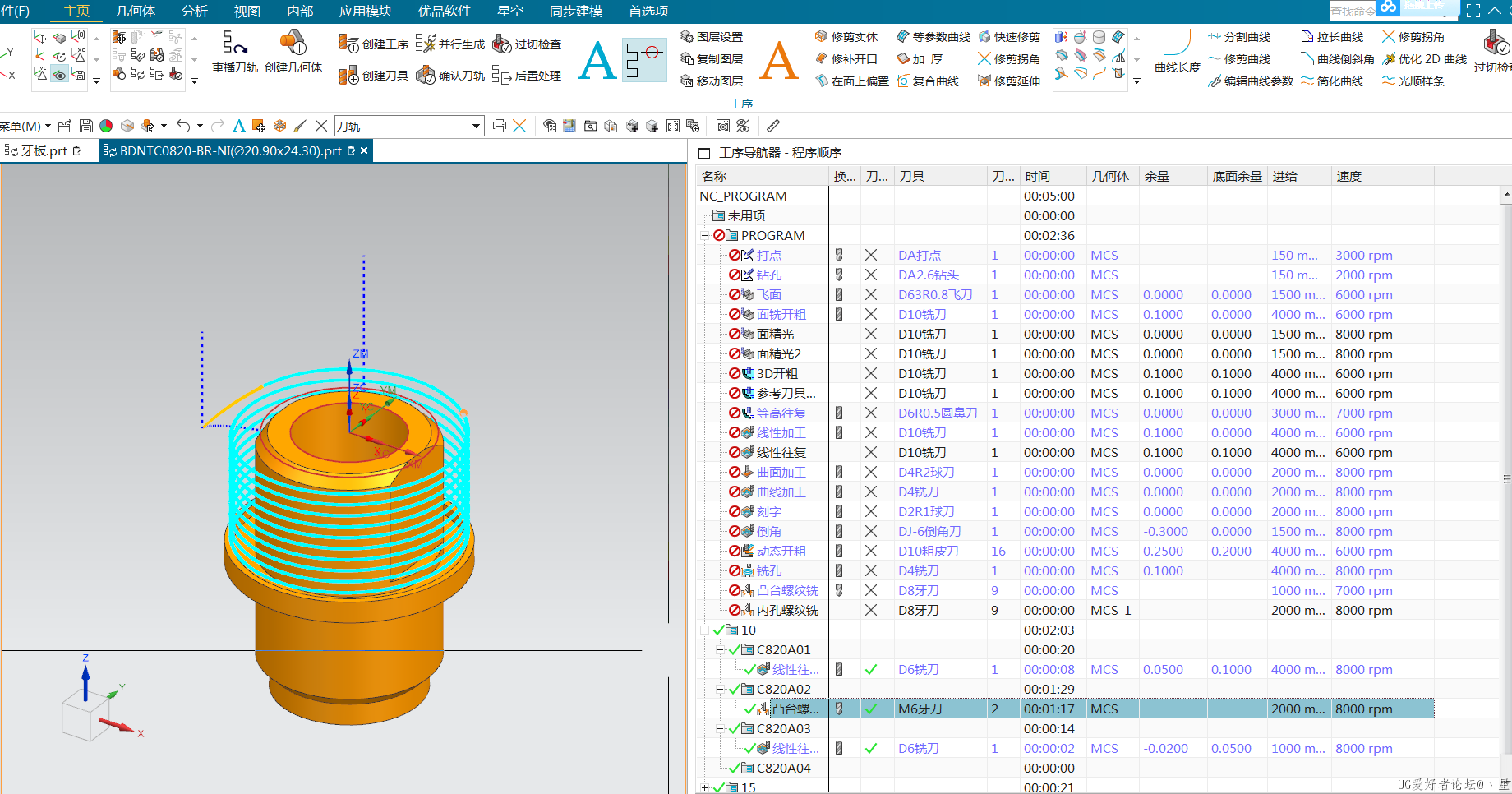Click the large blue A text tool
1512x794 pixels.
click(x=597, y=60)
